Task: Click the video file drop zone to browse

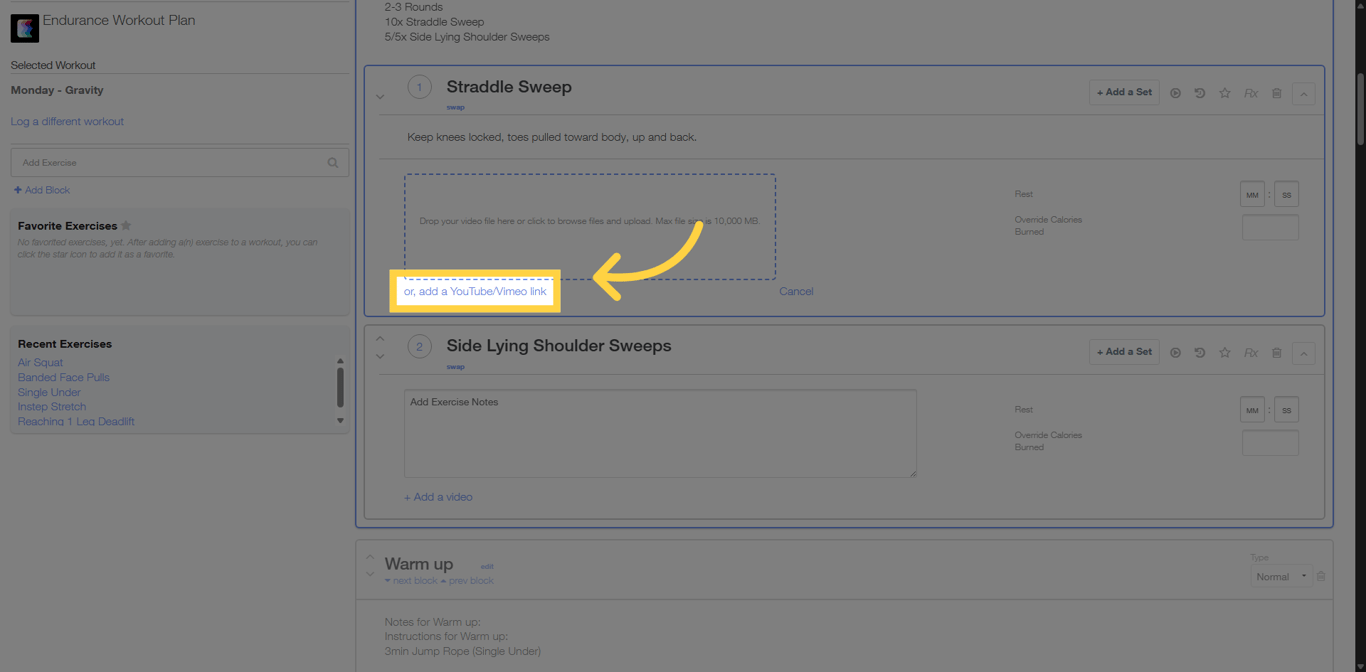Action: 590,227
